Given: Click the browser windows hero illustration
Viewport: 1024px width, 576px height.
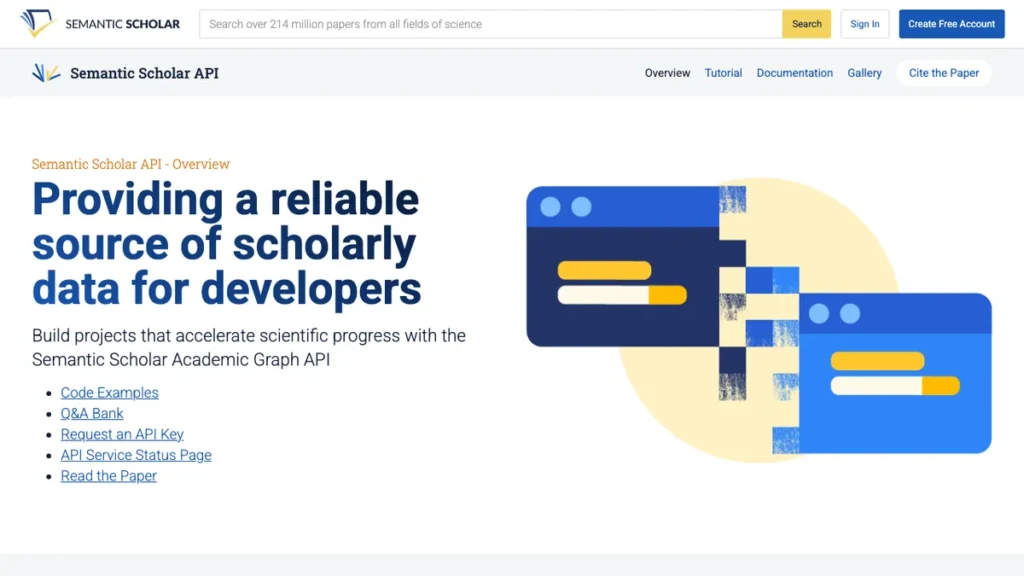Looking at the screenshot, I should (759, 320).
